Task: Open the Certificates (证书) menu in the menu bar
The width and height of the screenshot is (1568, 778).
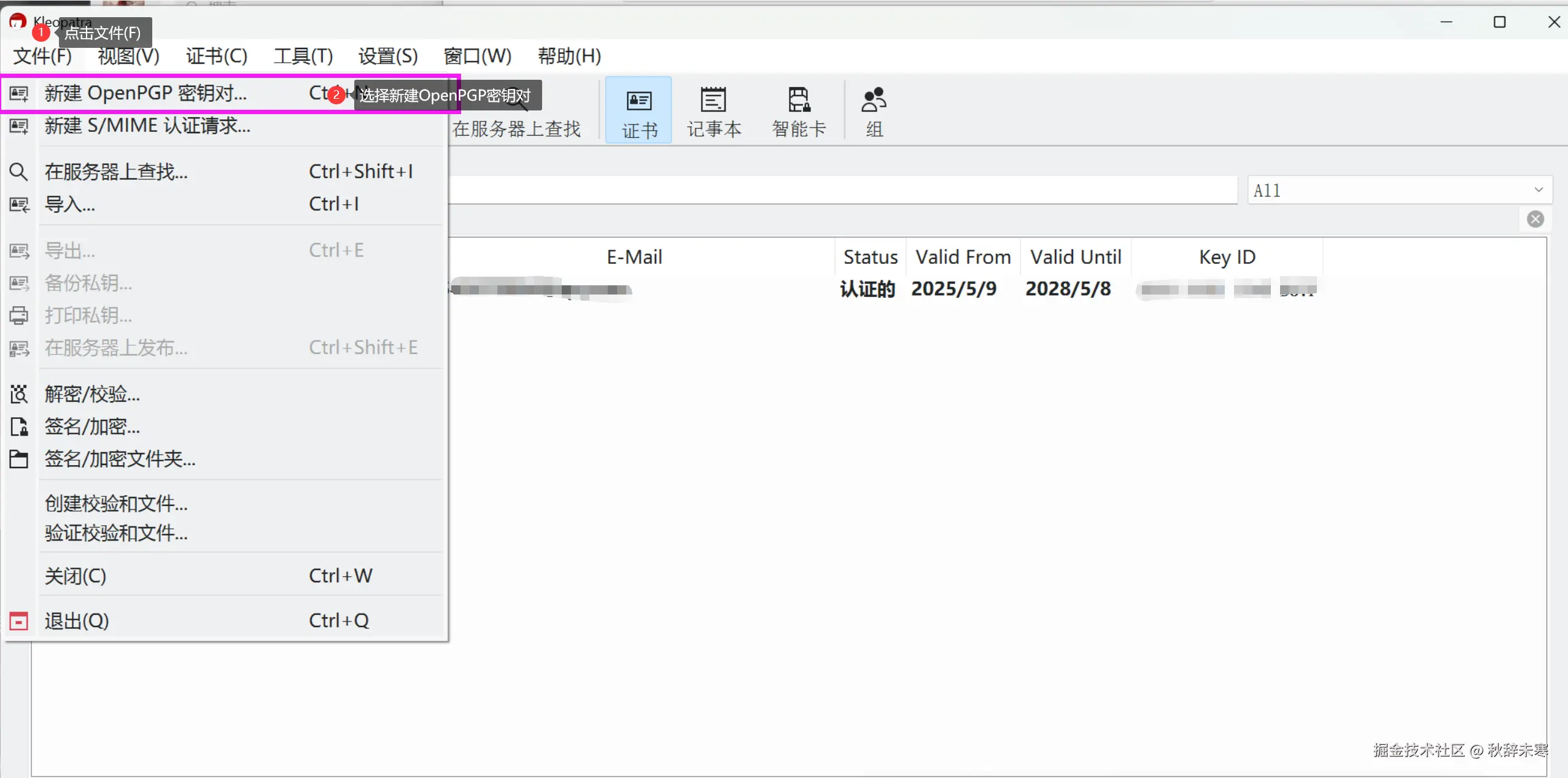Action: click(216, 56)
